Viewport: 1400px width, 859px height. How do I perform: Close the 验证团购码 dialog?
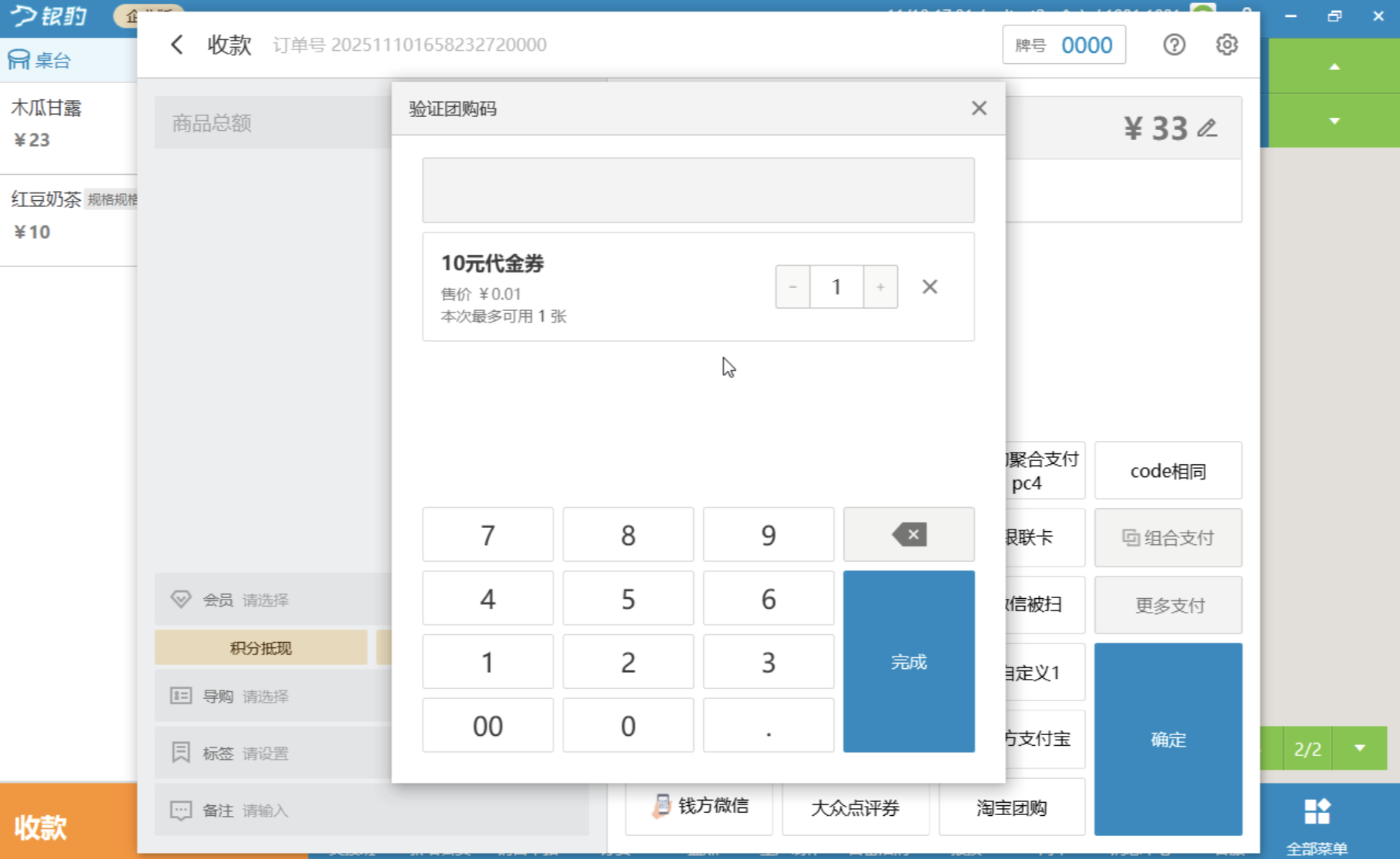pyautogui.click(x=979, y=109)
